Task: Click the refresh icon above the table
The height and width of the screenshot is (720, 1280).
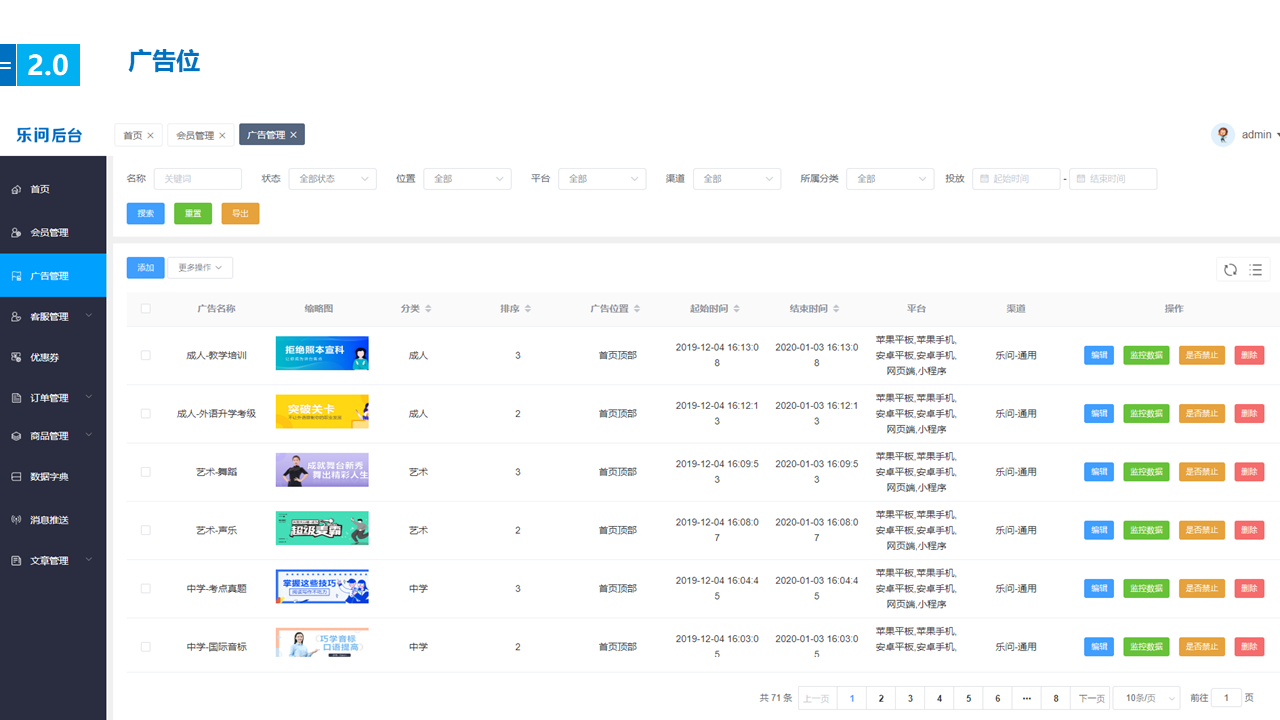Action: [1230, 269]
